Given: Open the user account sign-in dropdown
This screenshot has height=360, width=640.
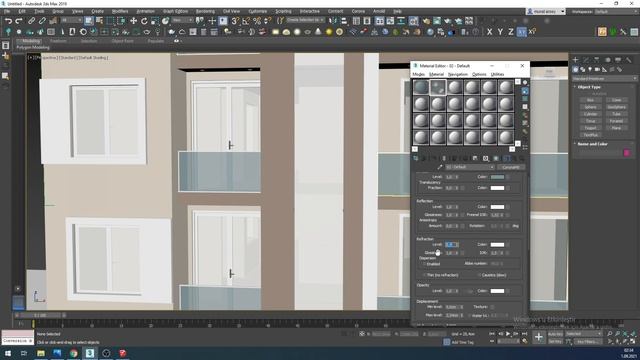Looking at the screenshot, I should pyautogui.click(x=546, y=11).
